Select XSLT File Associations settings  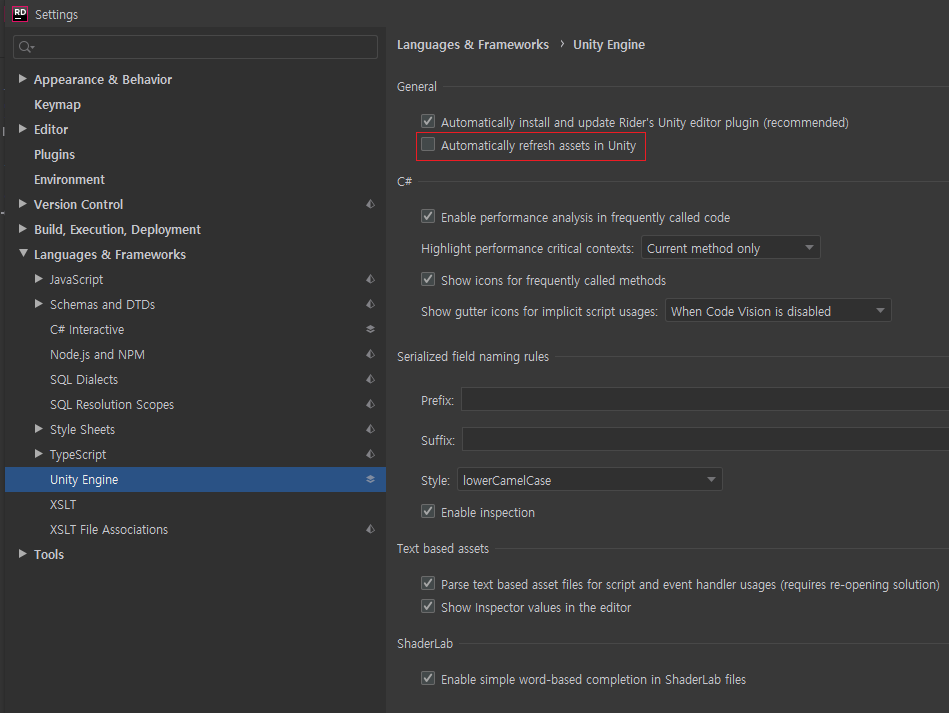point(109,530)
